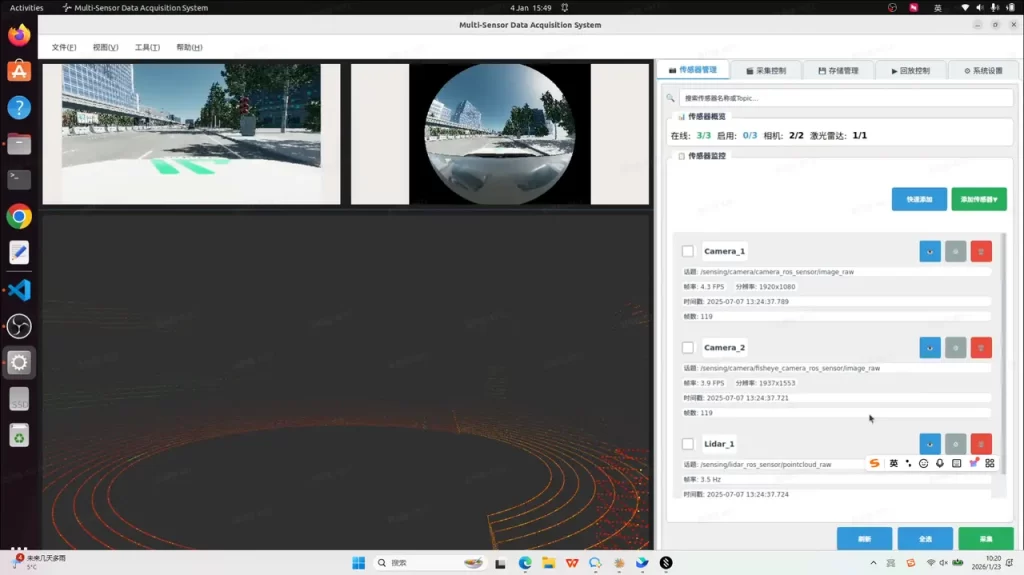The width and height of the screenshot is (1024, 575).
Task: Open Ubuntu Software from the dock
Action: click(19, 71)
